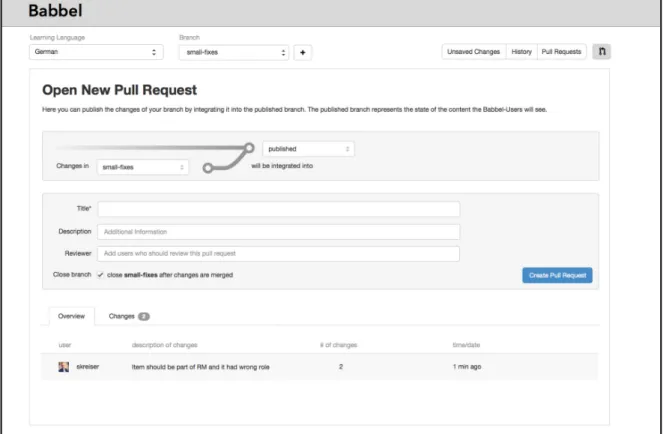Open the 'Changes in' source branch dropdown
666x434 pixels.
pos(143,167)
